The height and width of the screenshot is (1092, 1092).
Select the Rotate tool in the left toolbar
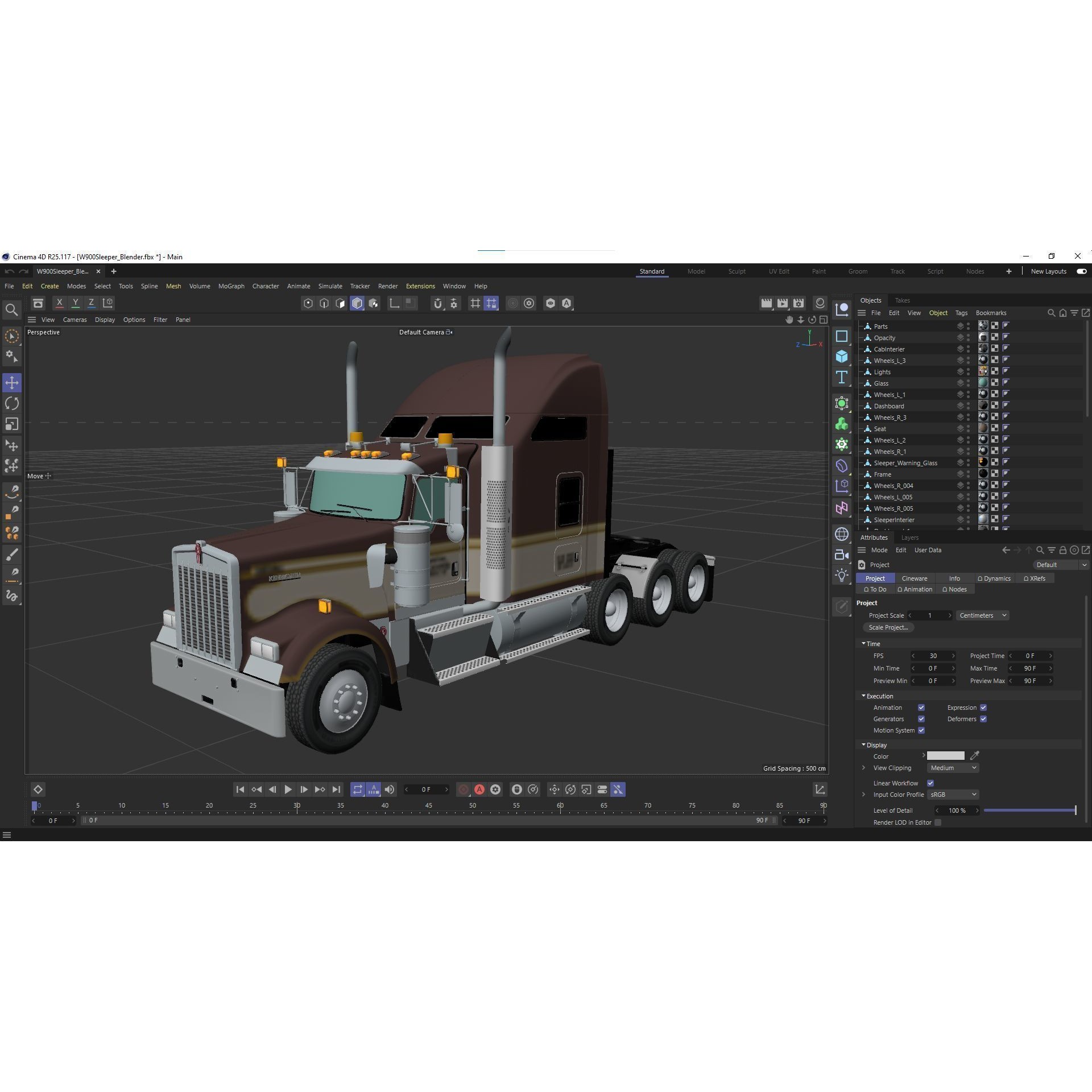12,403
